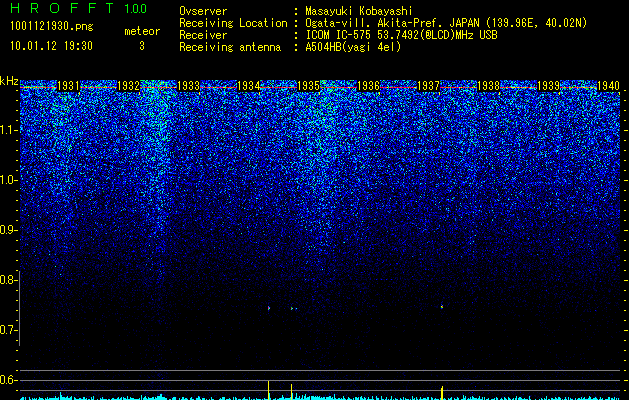Click the meteor echo dot just before 1935
The width and height of the screenshot is (629, 400).
point(292,308)
